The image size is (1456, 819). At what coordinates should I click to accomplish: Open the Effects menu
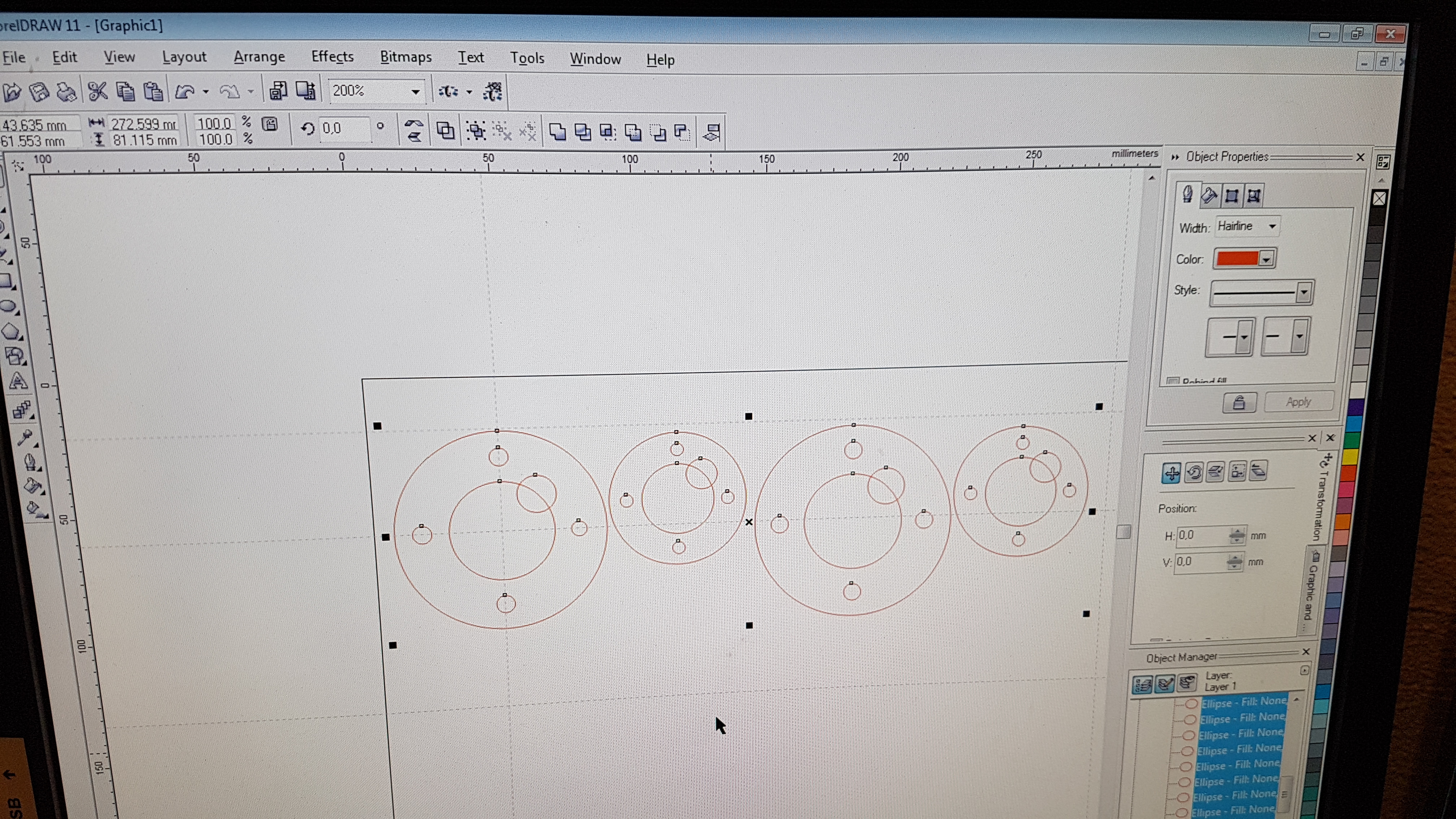point(332,57)
